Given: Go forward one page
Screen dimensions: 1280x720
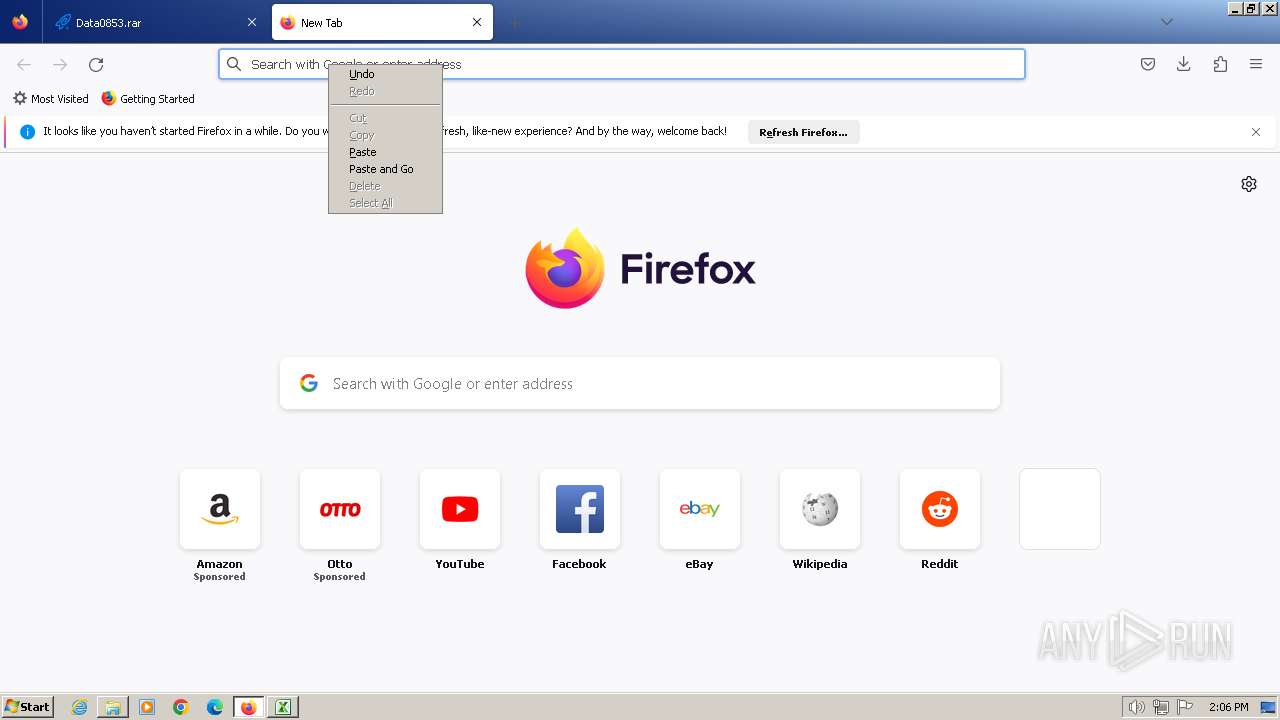Looking at the screenshot, I should point(60,64).
